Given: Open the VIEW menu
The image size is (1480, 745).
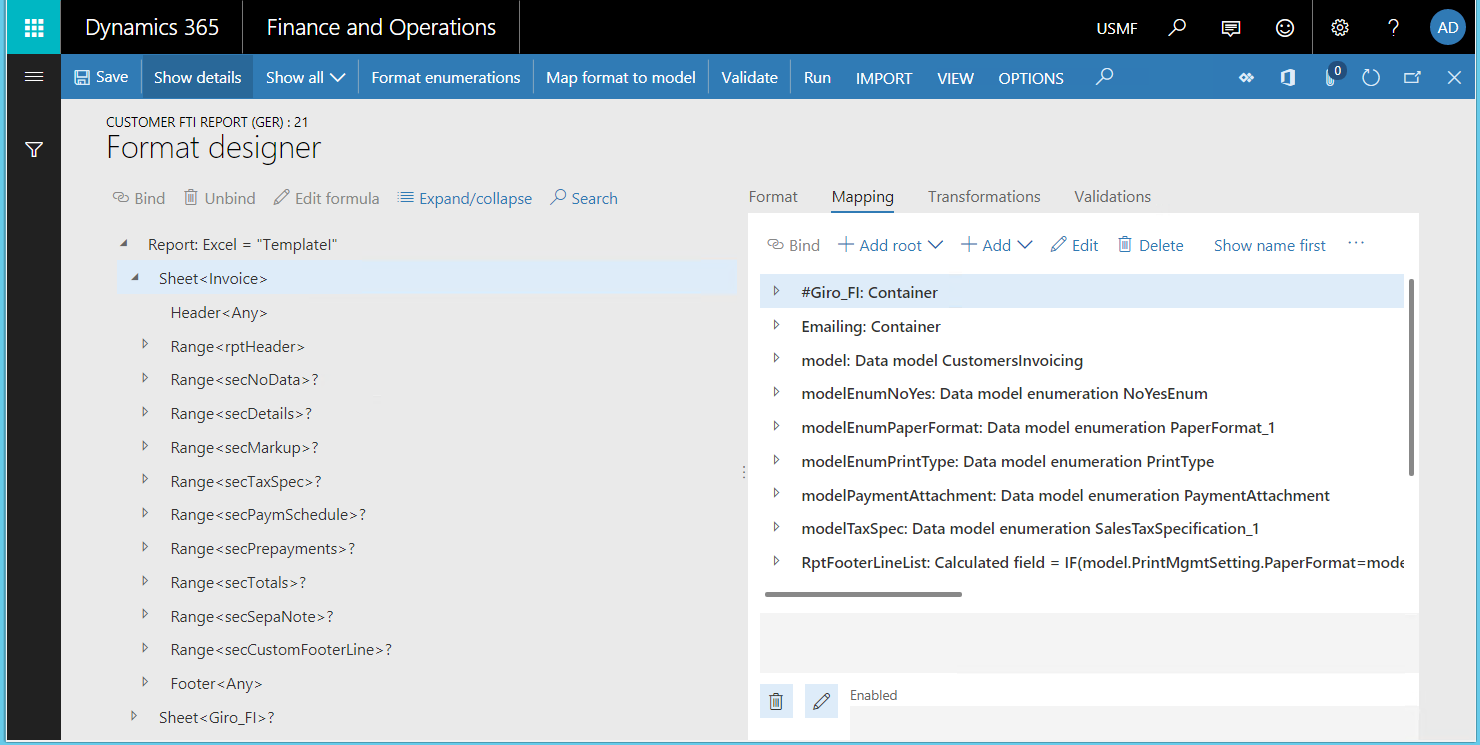Looking at the screenshot, I should coord(955,78).
